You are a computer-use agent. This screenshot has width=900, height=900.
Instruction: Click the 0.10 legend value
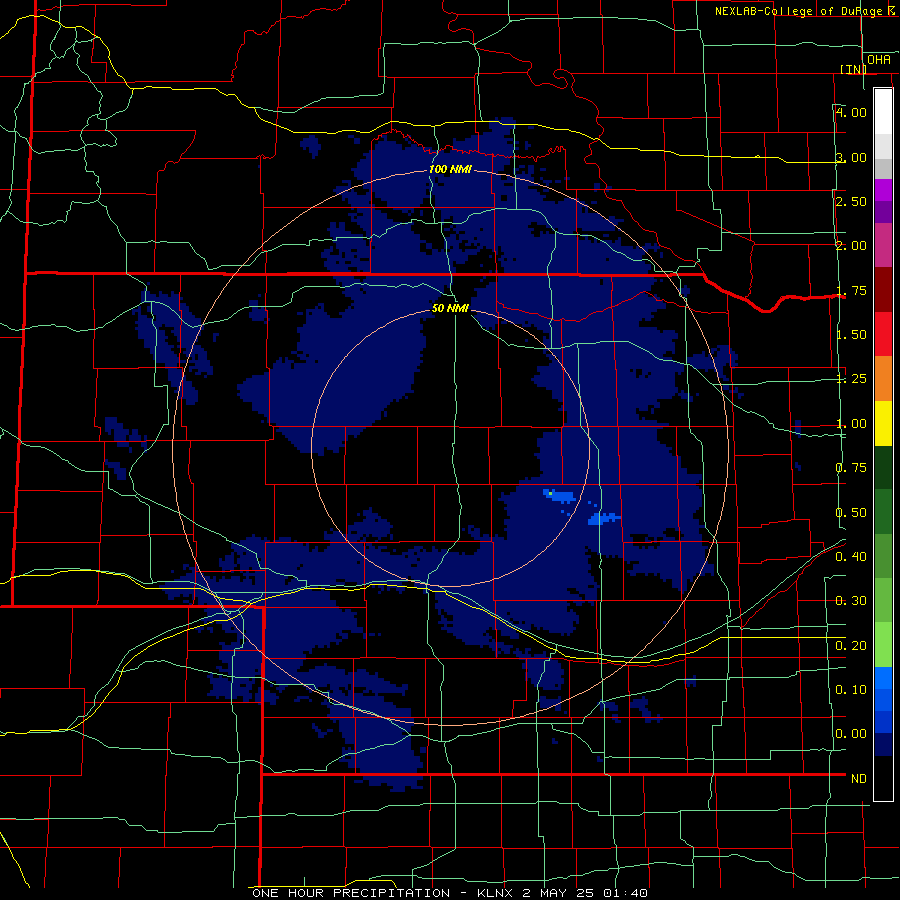[851, 690]
